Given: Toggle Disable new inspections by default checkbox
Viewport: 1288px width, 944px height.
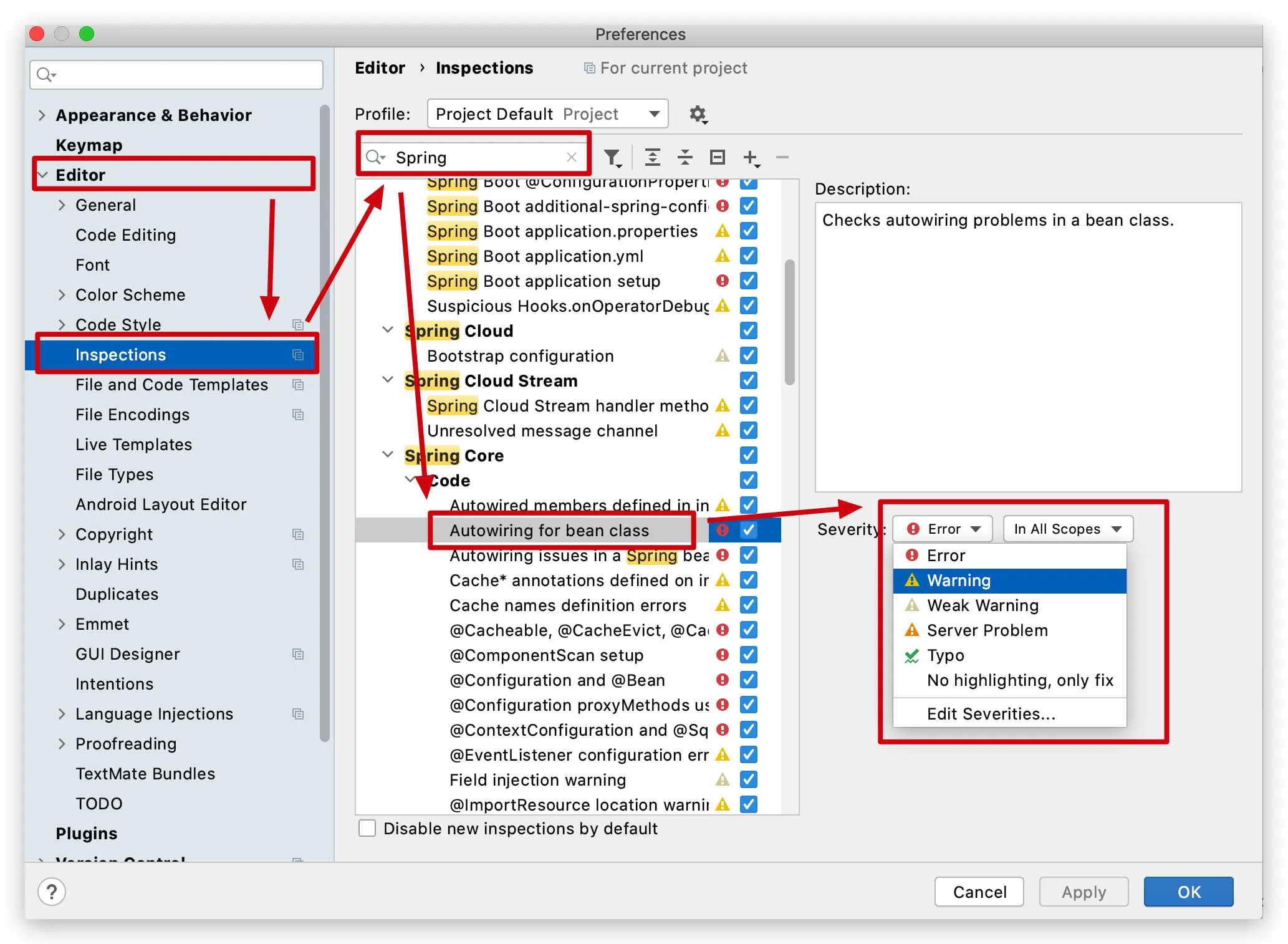Looking at the screenshot, I should (x=367, y=829).
